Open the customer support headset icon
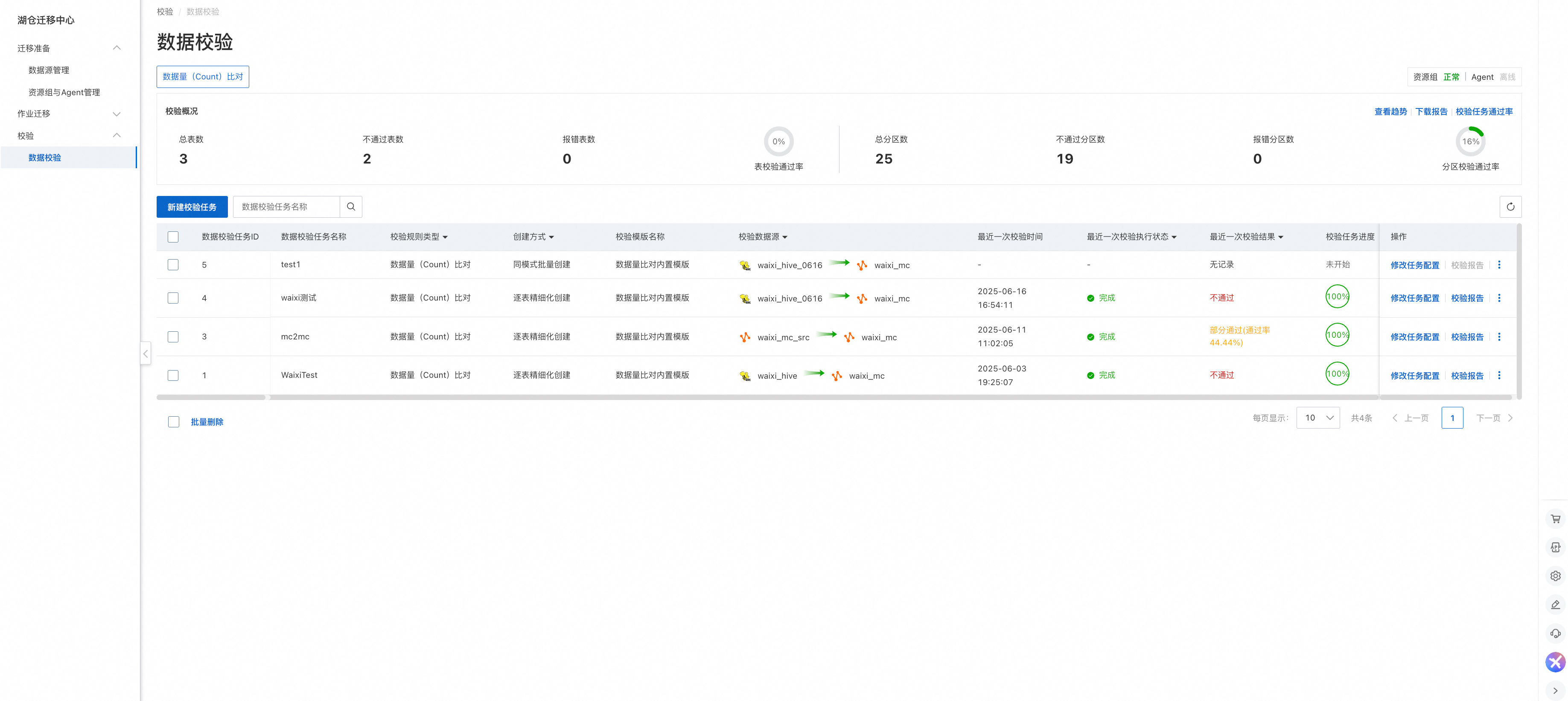Screen dimensions: 1568x701 point(1555,633)
